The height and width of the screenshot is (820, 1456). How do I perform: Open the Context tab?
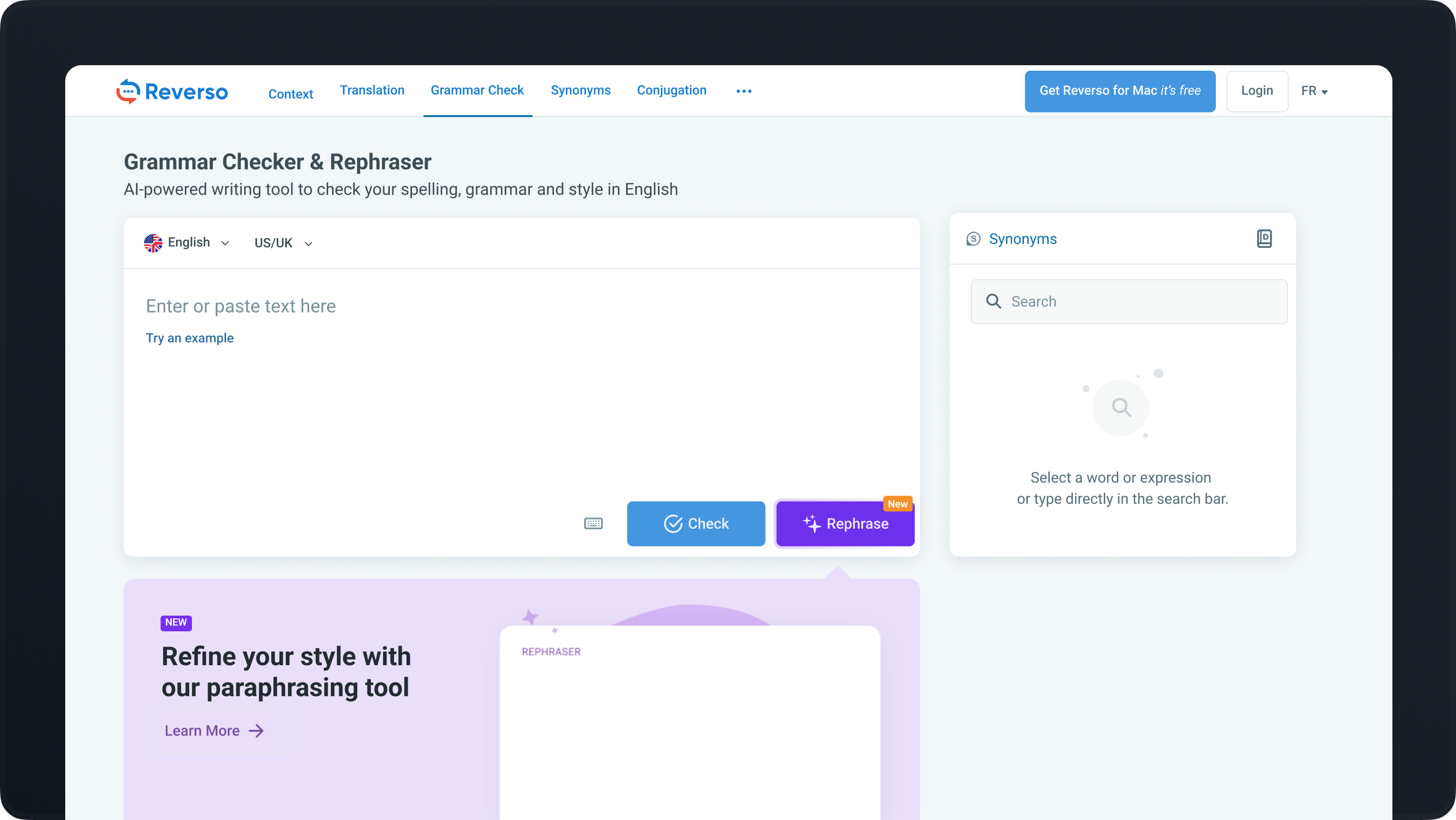coord(291,94)
